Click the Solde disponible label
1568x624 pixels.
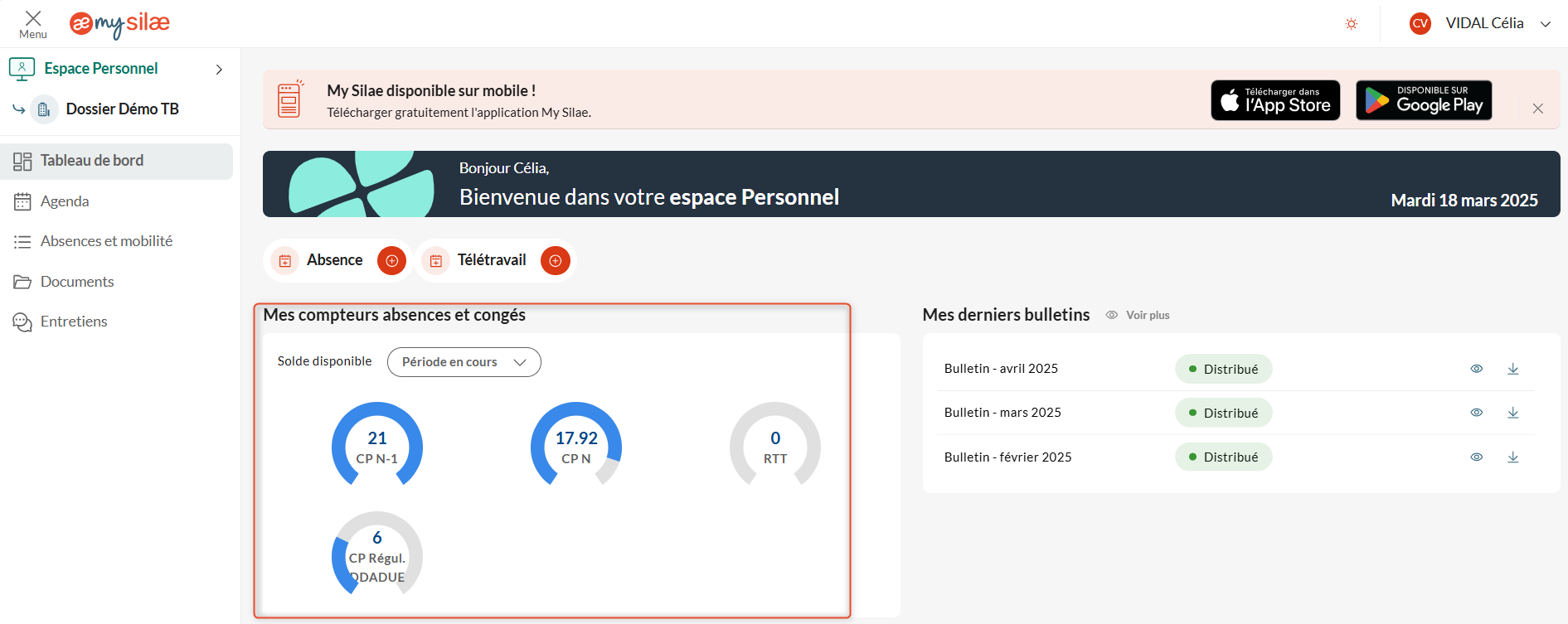324,361
